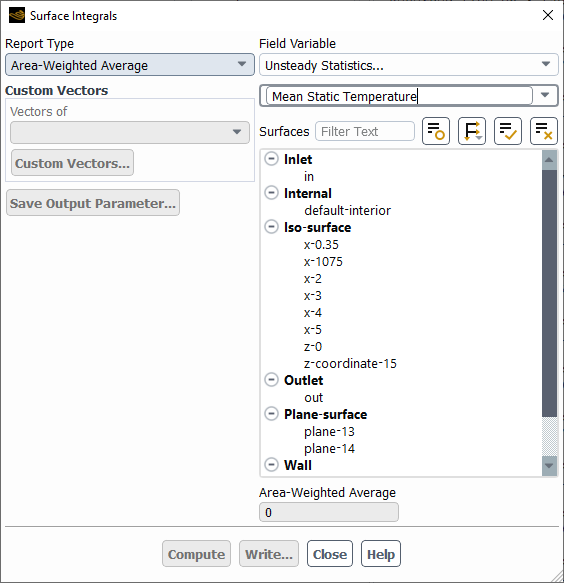Close the Surface Integrals dialog with X
This screenshot has height=583, width=564.
pos(548,15)
